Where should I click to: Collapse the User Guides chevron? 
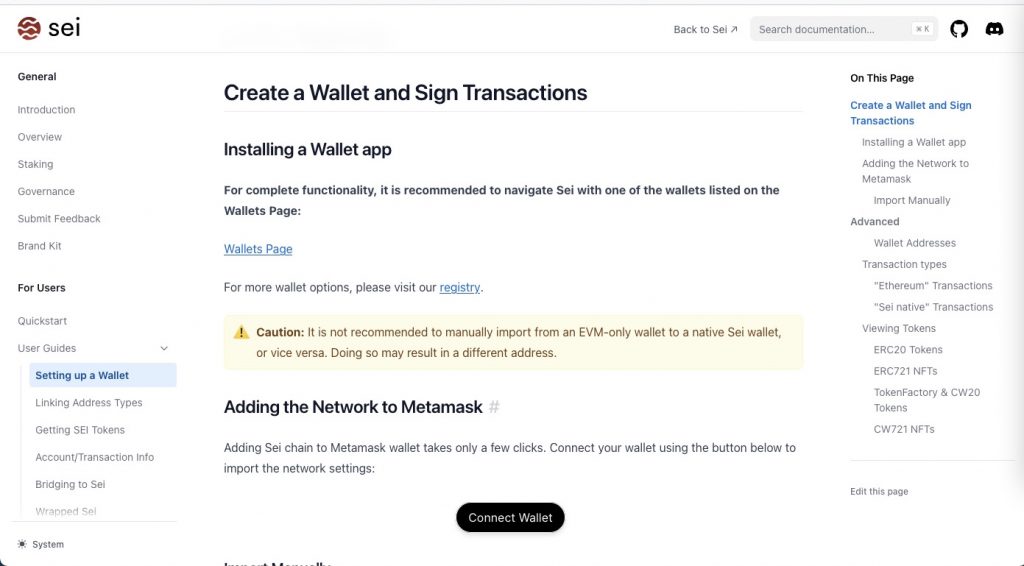pos(164,348)
